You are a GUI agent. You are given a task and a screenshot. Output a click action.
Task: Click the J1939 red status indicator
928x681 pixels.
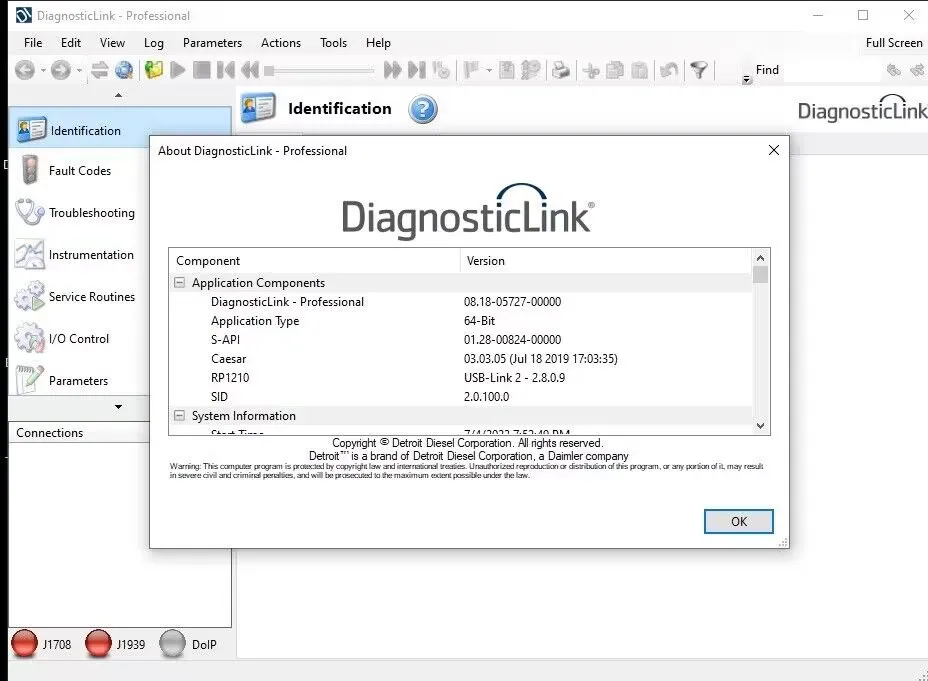[x=98, y=644]
